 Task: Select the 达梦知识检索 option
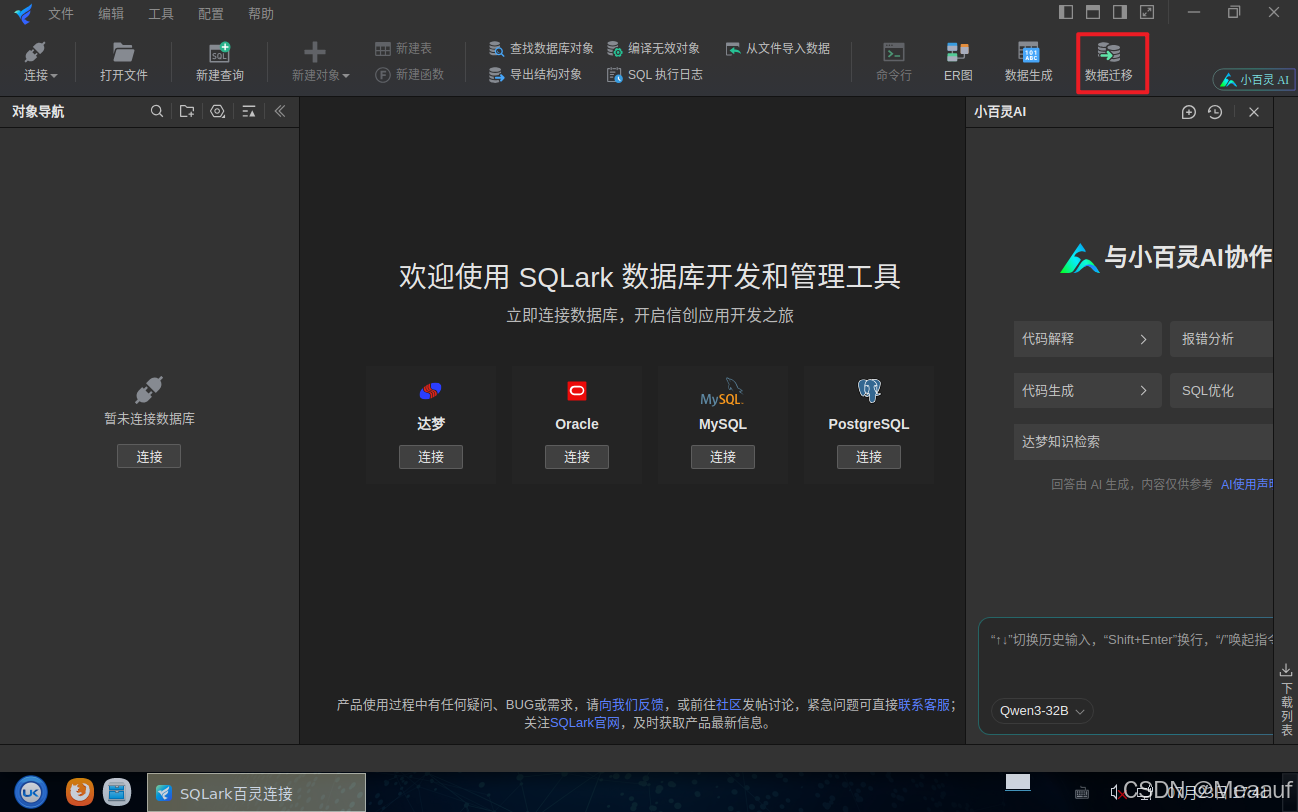pos(1143,442)
